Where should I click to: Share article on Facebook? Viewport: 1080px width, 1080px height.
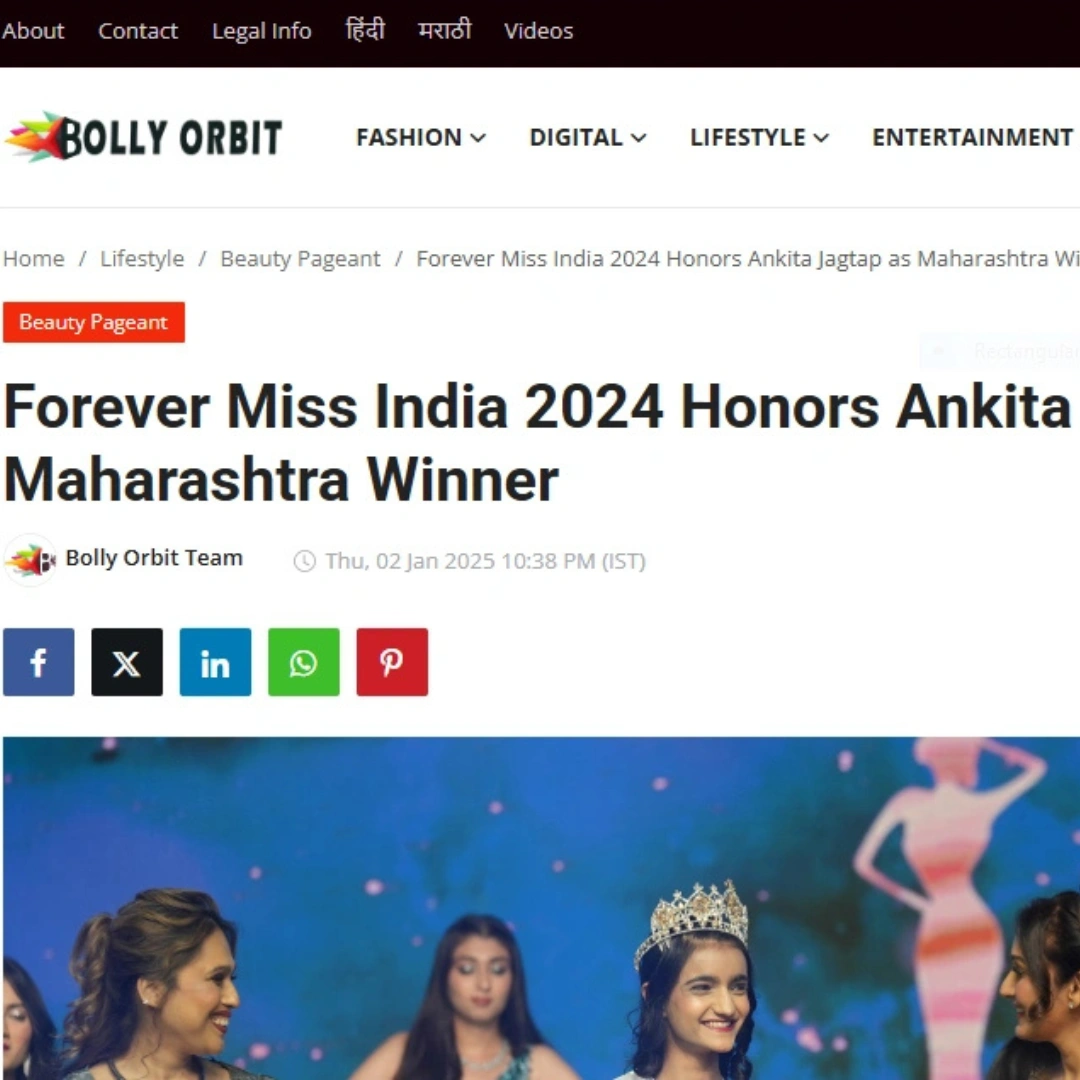[x=39, y=662]
